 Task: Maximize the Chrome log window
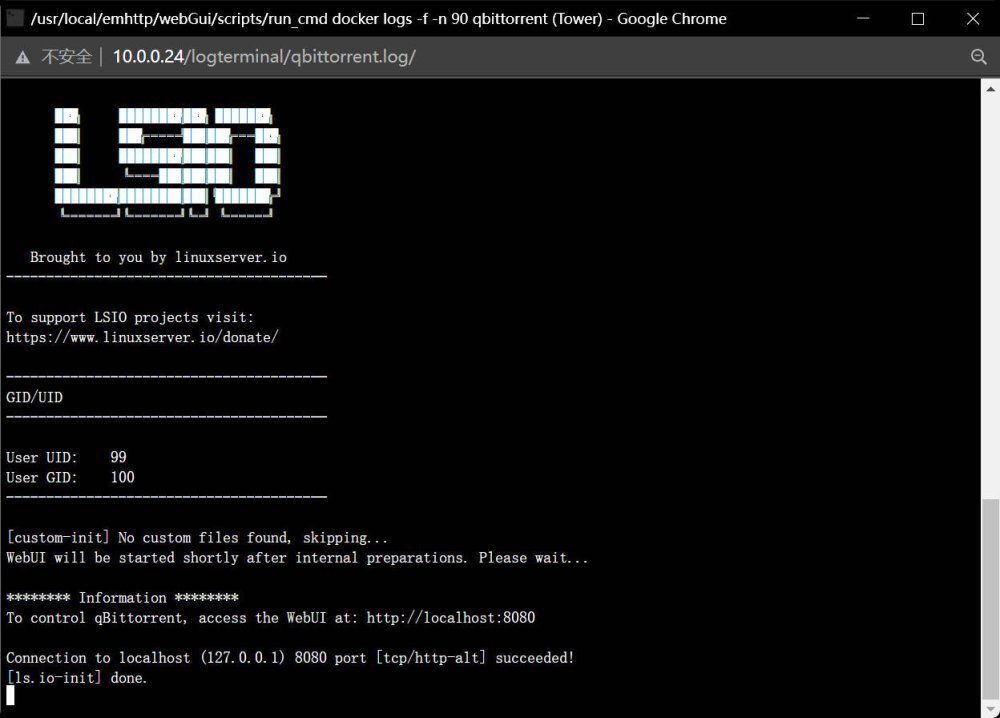tap(918, 18)
